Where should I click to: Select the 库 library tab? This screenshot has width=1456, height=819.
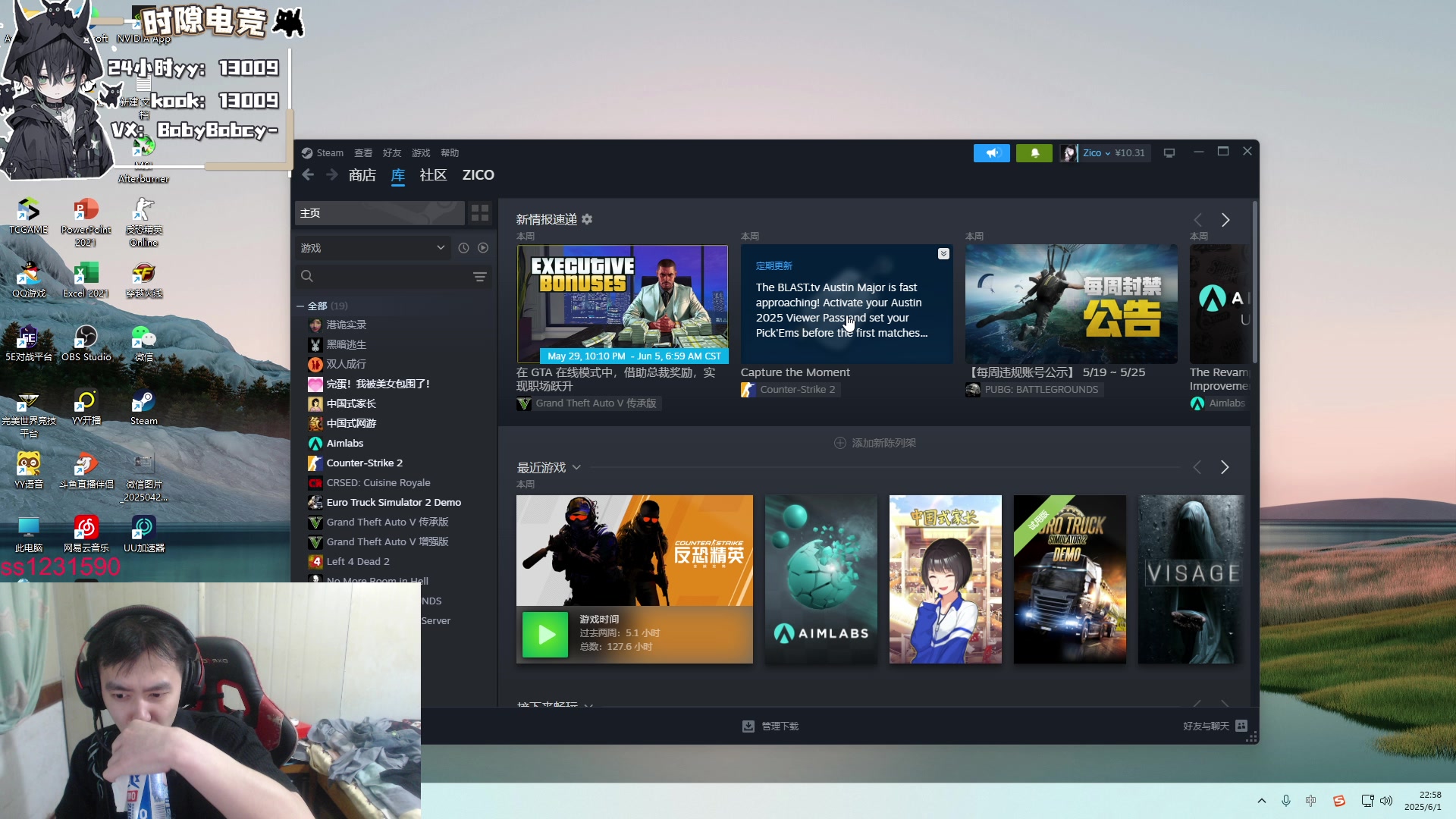pyautogui.click(x=398, y=175)
